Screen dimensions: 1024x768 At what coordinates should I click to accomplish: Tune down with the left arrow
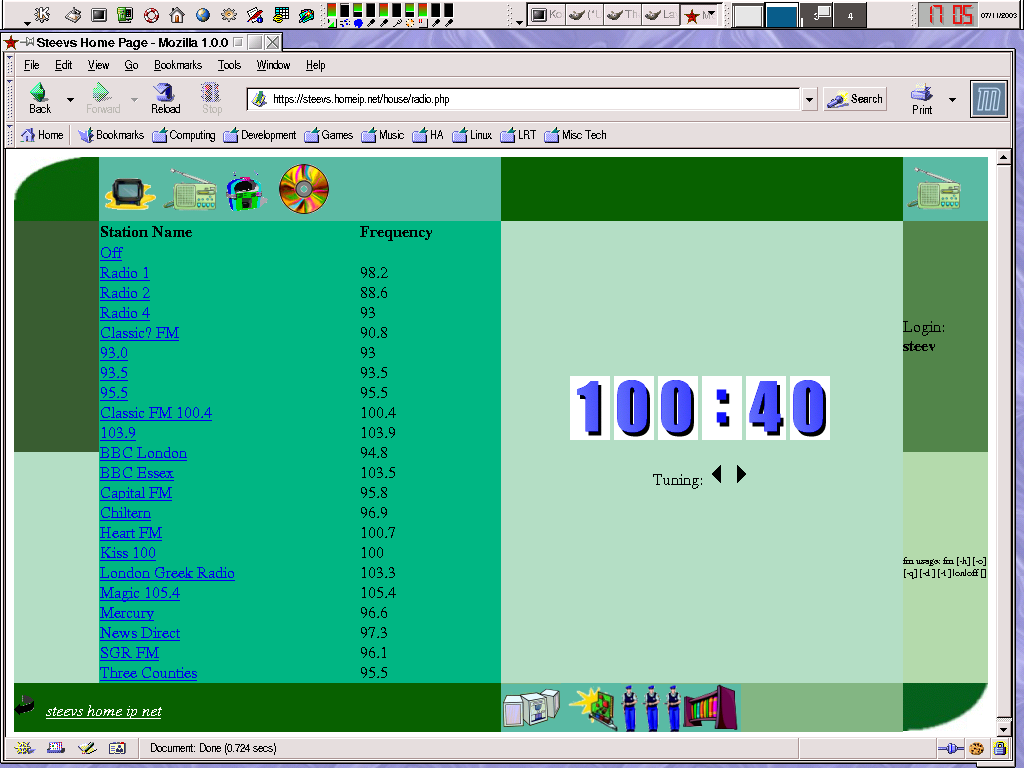(717, 474)
